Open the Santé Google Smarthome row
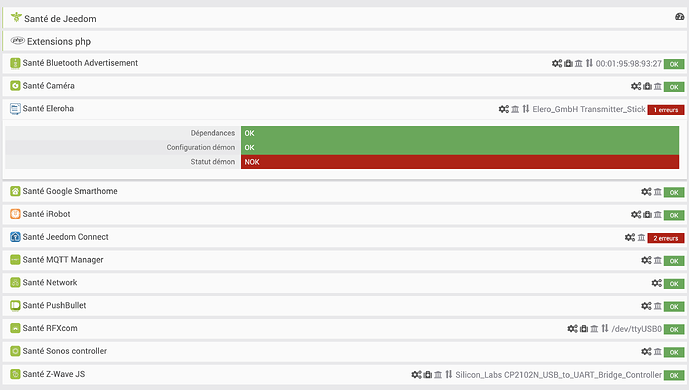 click(344, 191)
